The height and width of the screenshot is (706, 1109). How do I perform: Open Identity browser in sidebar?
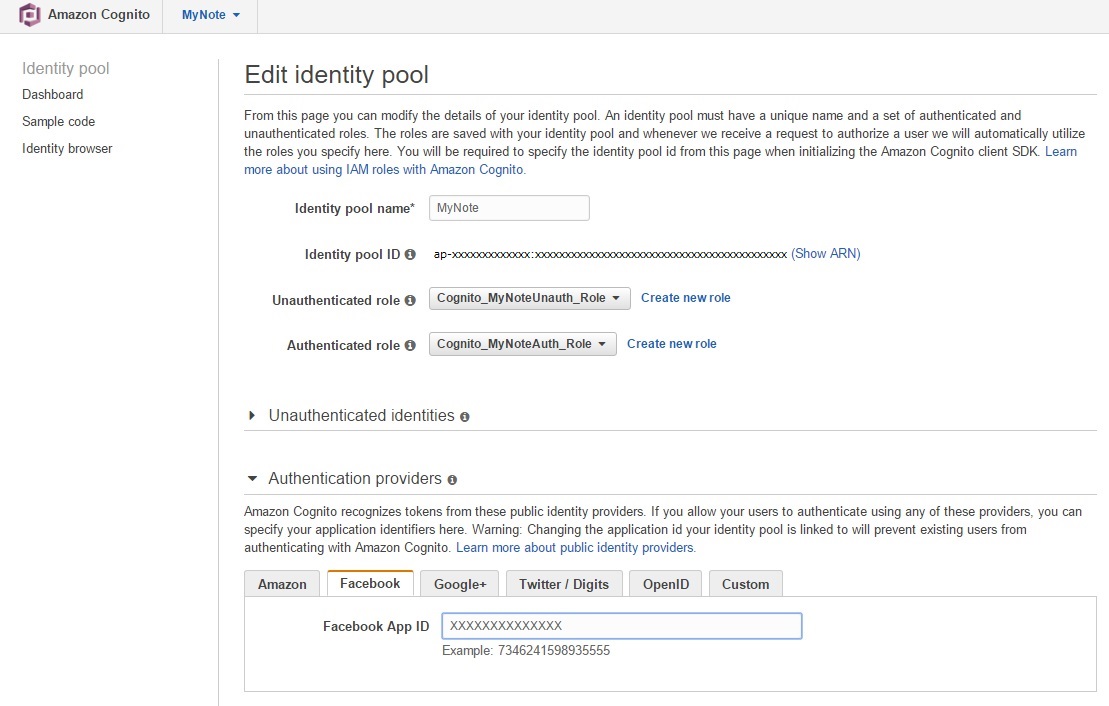coord(67,148)
